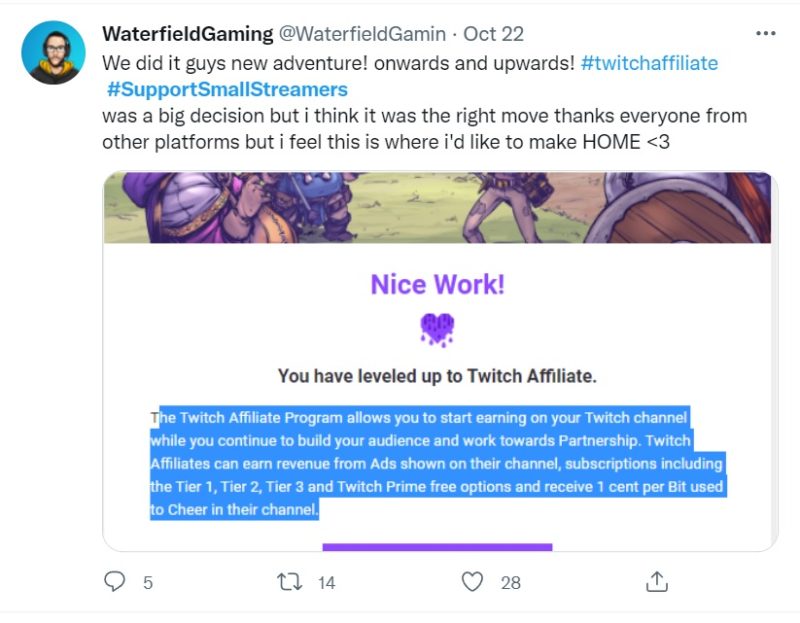Like the tweet with the heart icon
The height and width of the screenshot is (623, 800).
point(473,581)
